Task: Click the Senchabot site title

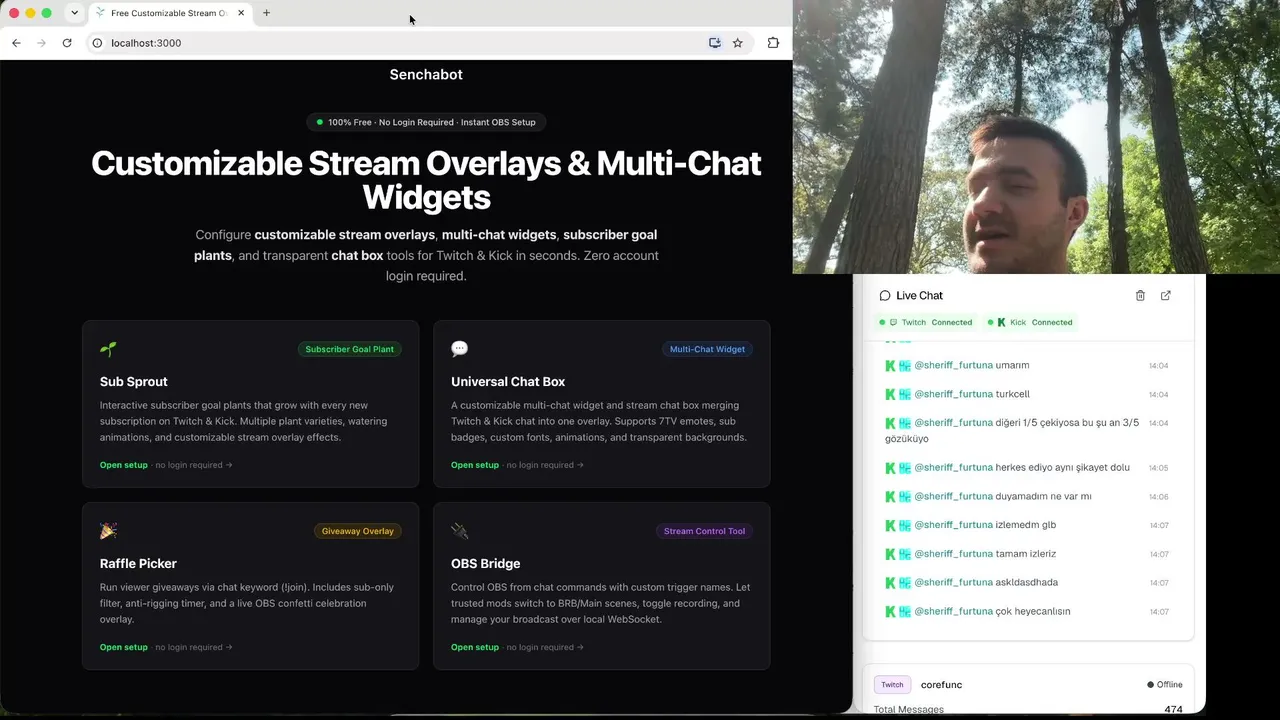Action: 426,74
